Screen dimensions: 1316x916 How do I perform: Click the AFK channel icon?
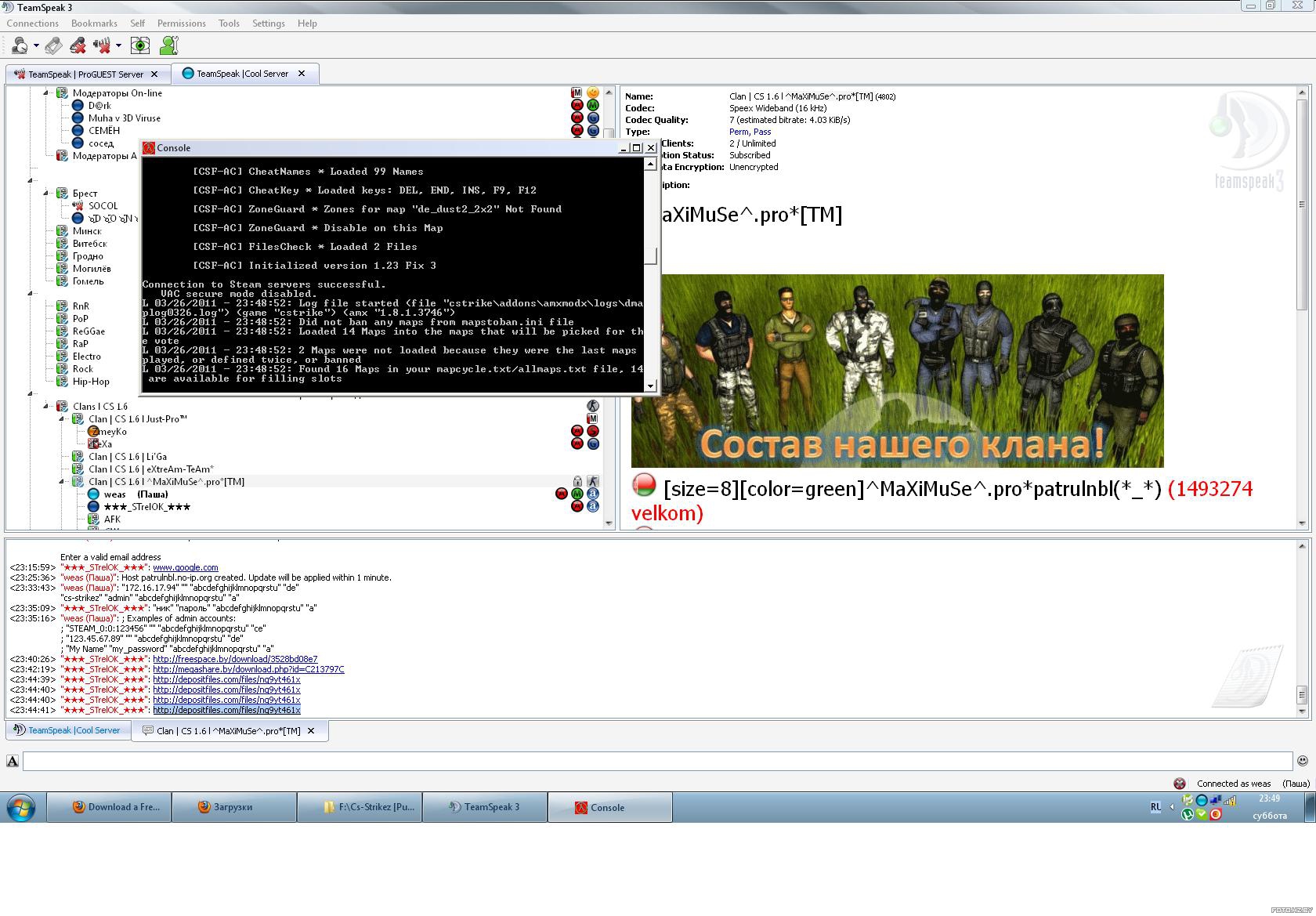(x=93, y=520)
